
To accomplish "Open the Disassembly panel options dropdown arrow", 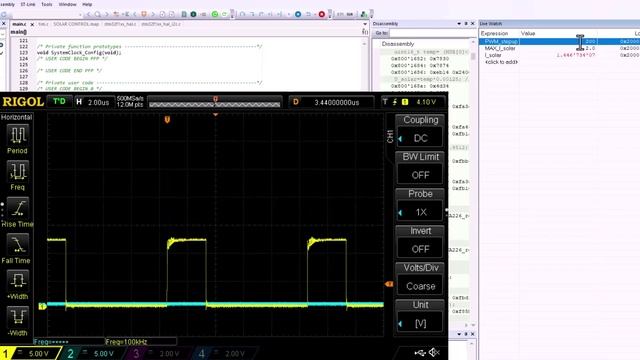I will coord(459,24).
